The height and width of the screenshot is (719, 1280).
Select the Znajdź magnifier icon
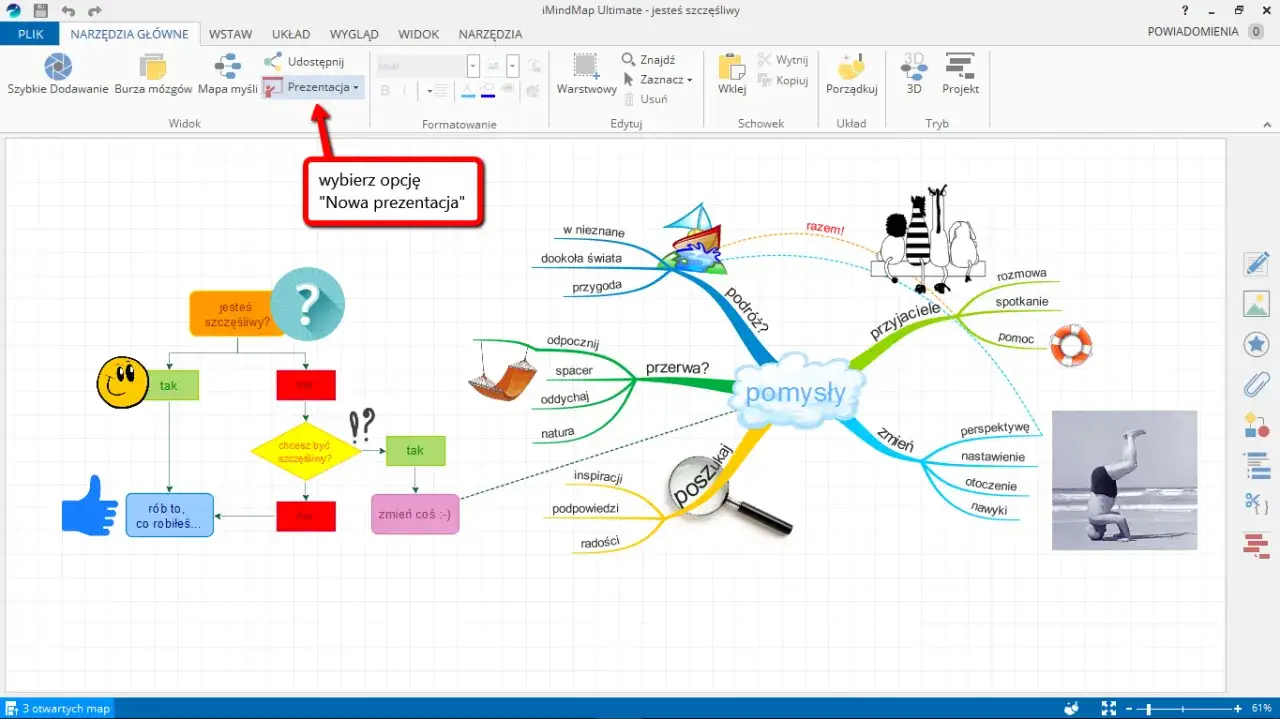coord(630,59)
